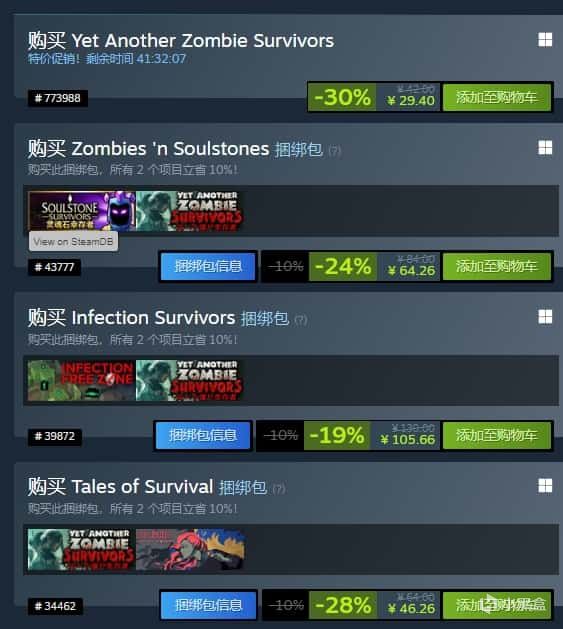Click Windows icon on Yet Another Zombie Survivors
Viewport: 563px width, 629px height.
pos(545,40)
